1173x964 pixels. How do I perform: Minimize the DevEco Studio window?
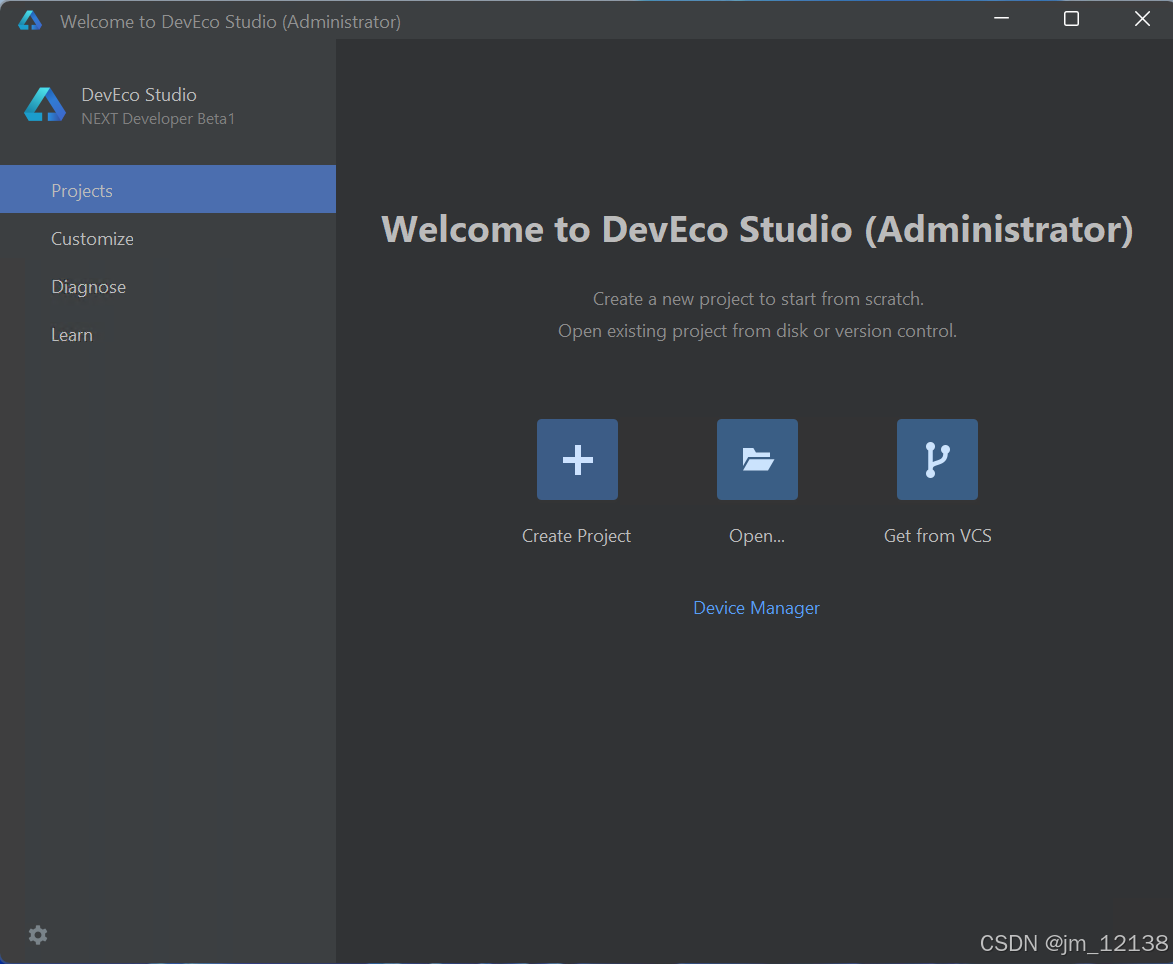pos(1002,19)
